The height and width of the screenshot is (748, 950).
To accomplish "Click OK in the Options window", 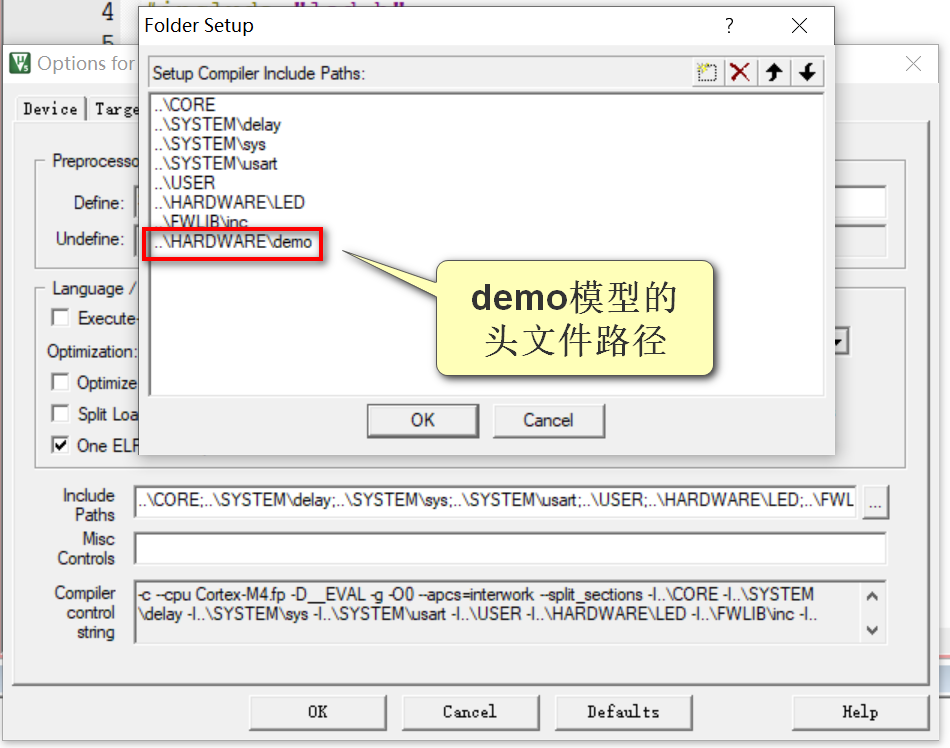I will point(317,712).
